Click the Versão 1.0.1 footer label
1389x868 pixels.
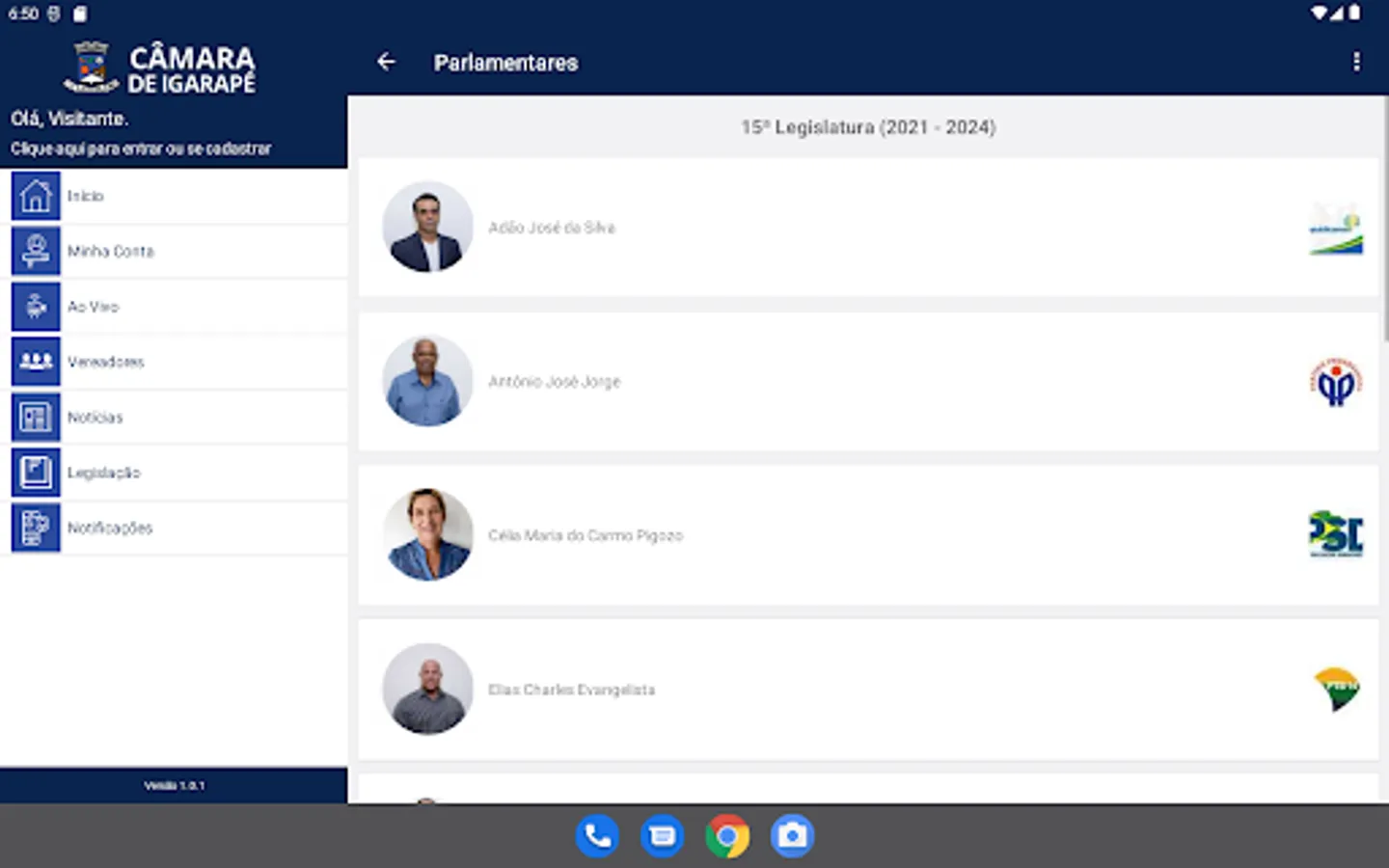coord(175,785)
